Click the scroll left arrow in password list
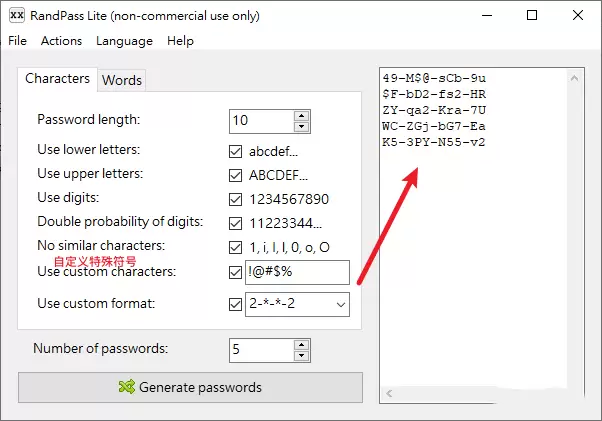The height and width of the screenshot is (421, 602). click(x=389, y=393)
